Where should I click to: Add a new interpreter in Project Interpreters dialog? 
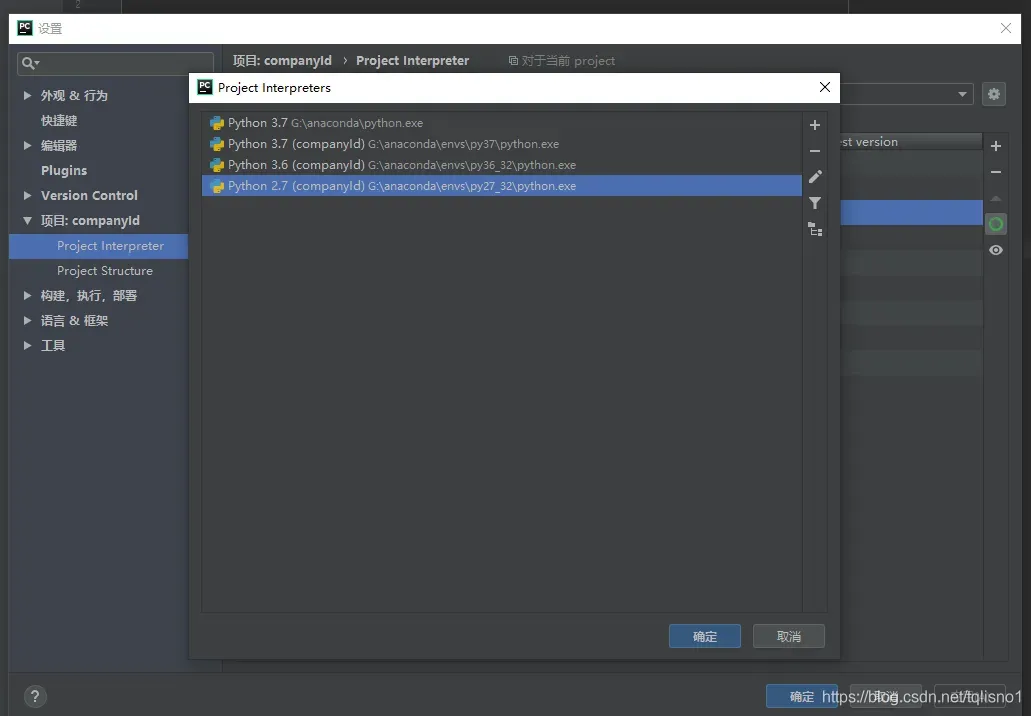[815, 125]
